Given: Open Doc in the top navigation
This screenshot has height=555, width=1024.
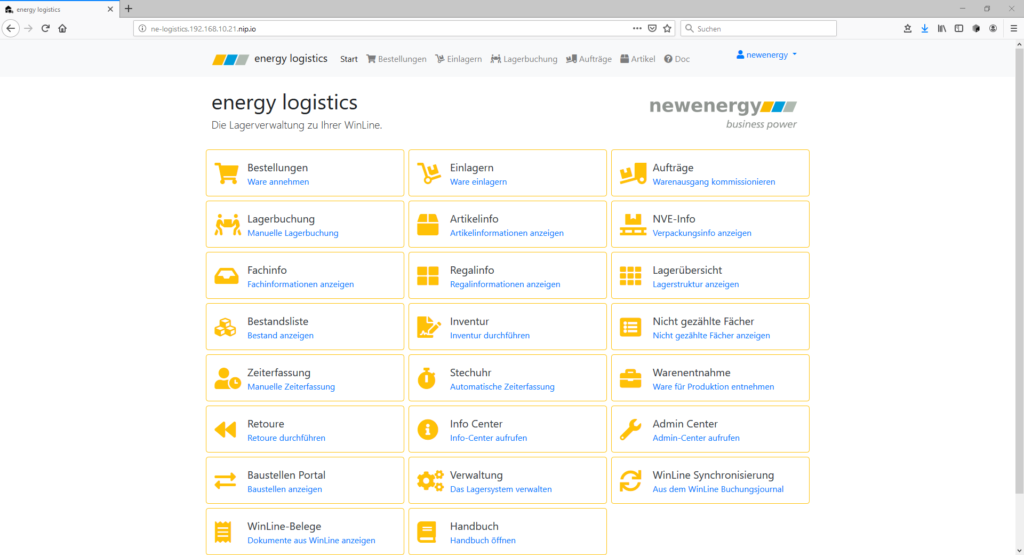Looking at the screenshot, I should coord(677,59).
